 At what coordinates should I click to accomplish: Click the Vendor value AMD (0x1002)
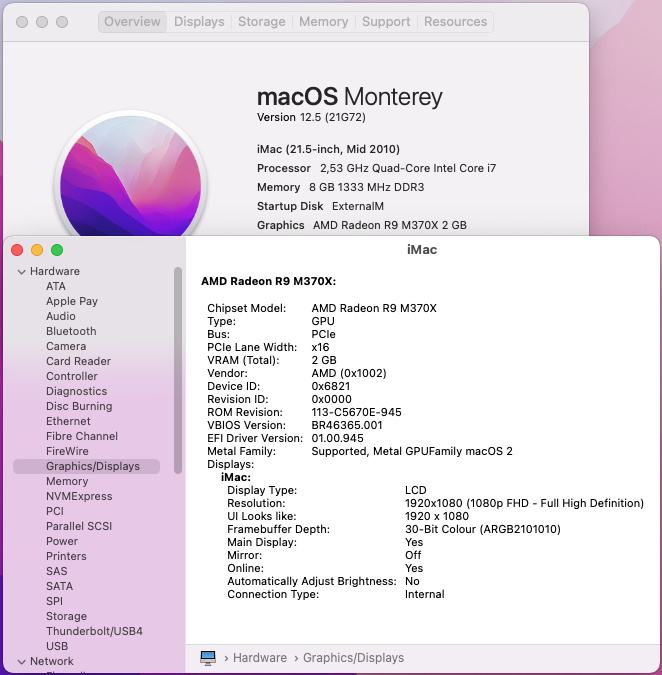(349, 373)
